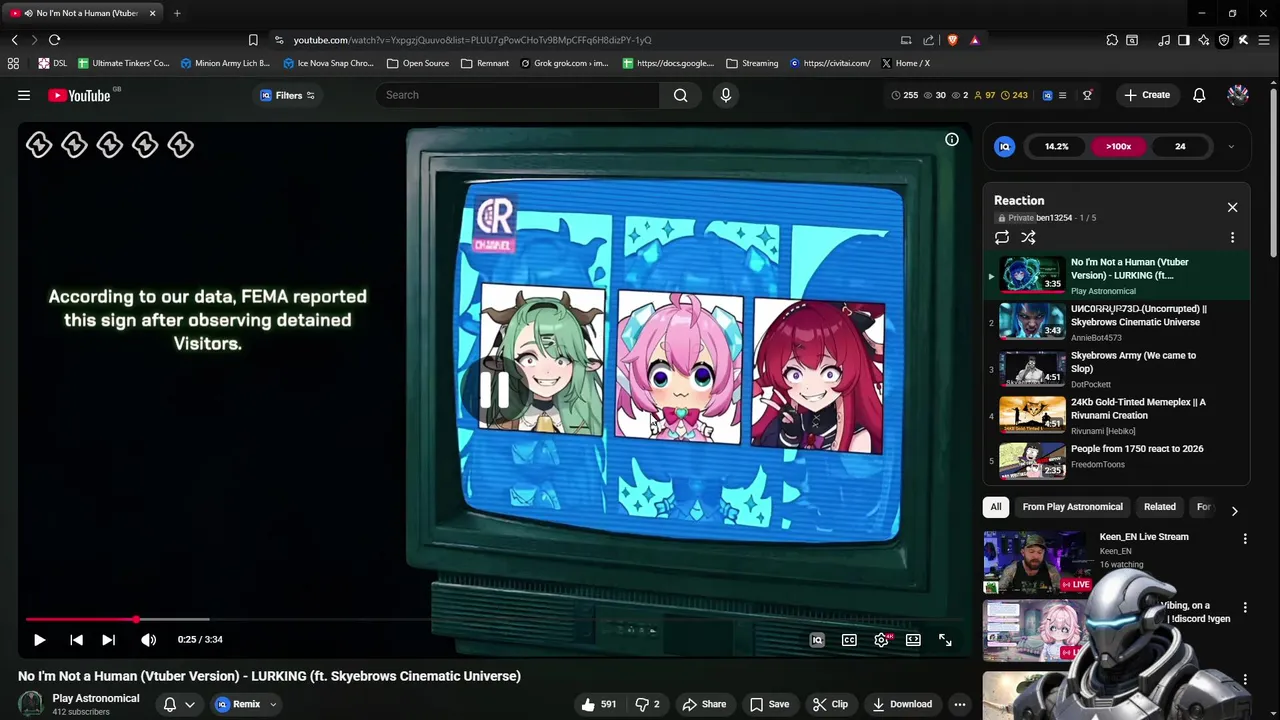
Task: Create a Clip with scissors button
Action: coord(830,704)
